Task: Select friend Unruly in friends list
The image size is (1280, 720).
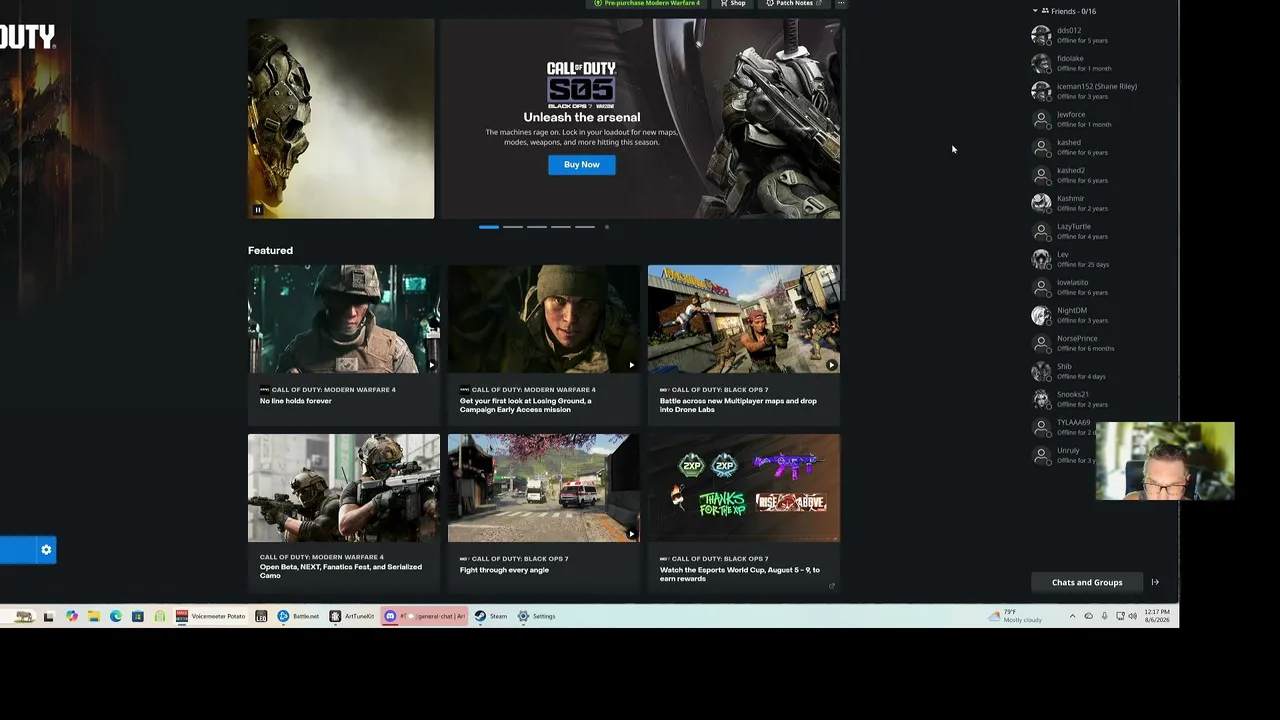Action: coord(1065,455)
